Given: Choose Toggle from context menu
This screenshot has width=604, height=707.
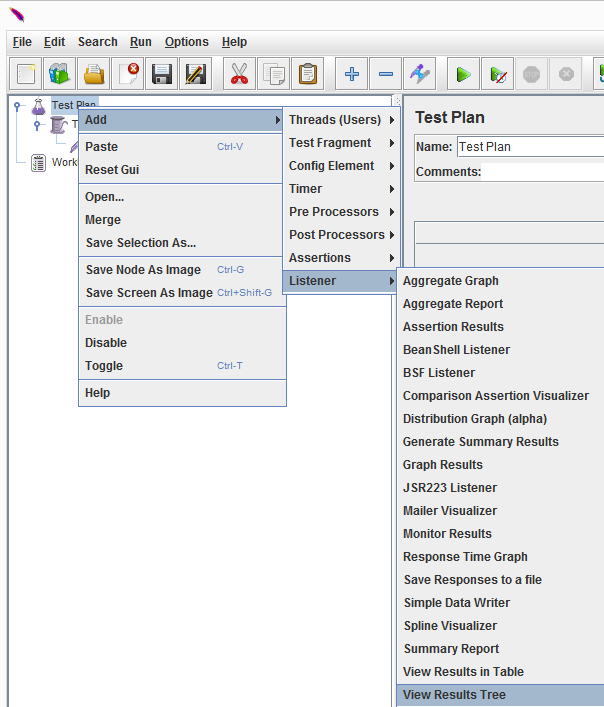Looking at the screenshot, I should [x=182, y=366].
